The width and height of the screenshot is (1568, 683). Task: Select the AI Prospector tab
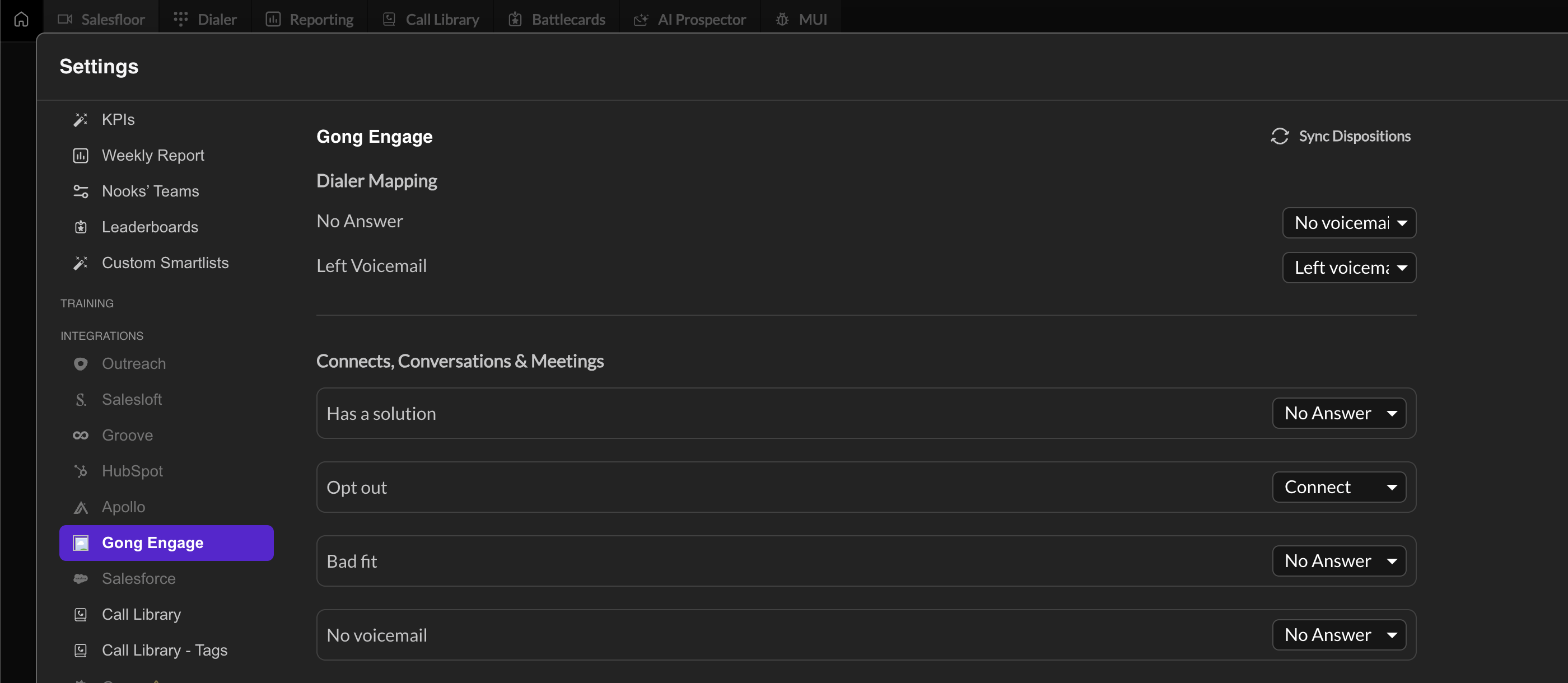click(690, 20)
